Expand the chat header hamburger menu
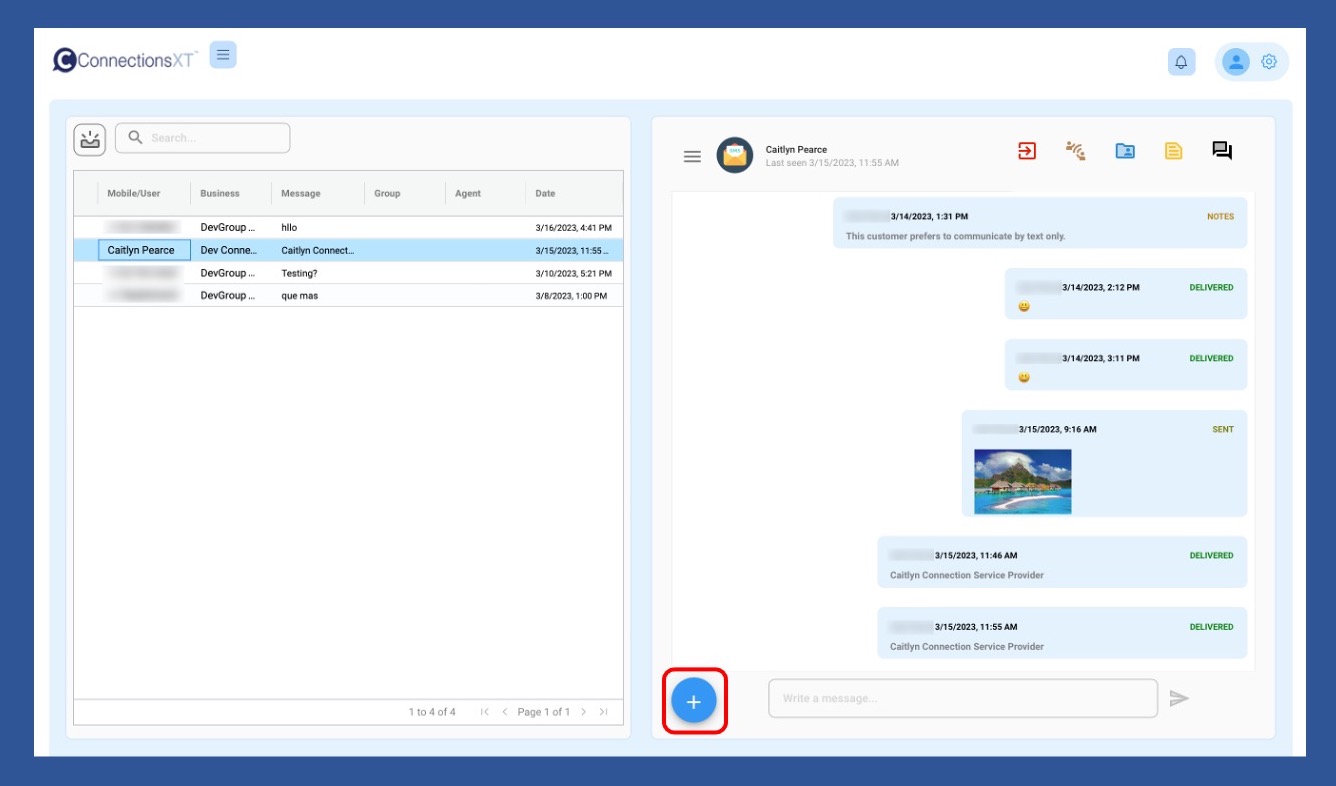 click(692, 157)
